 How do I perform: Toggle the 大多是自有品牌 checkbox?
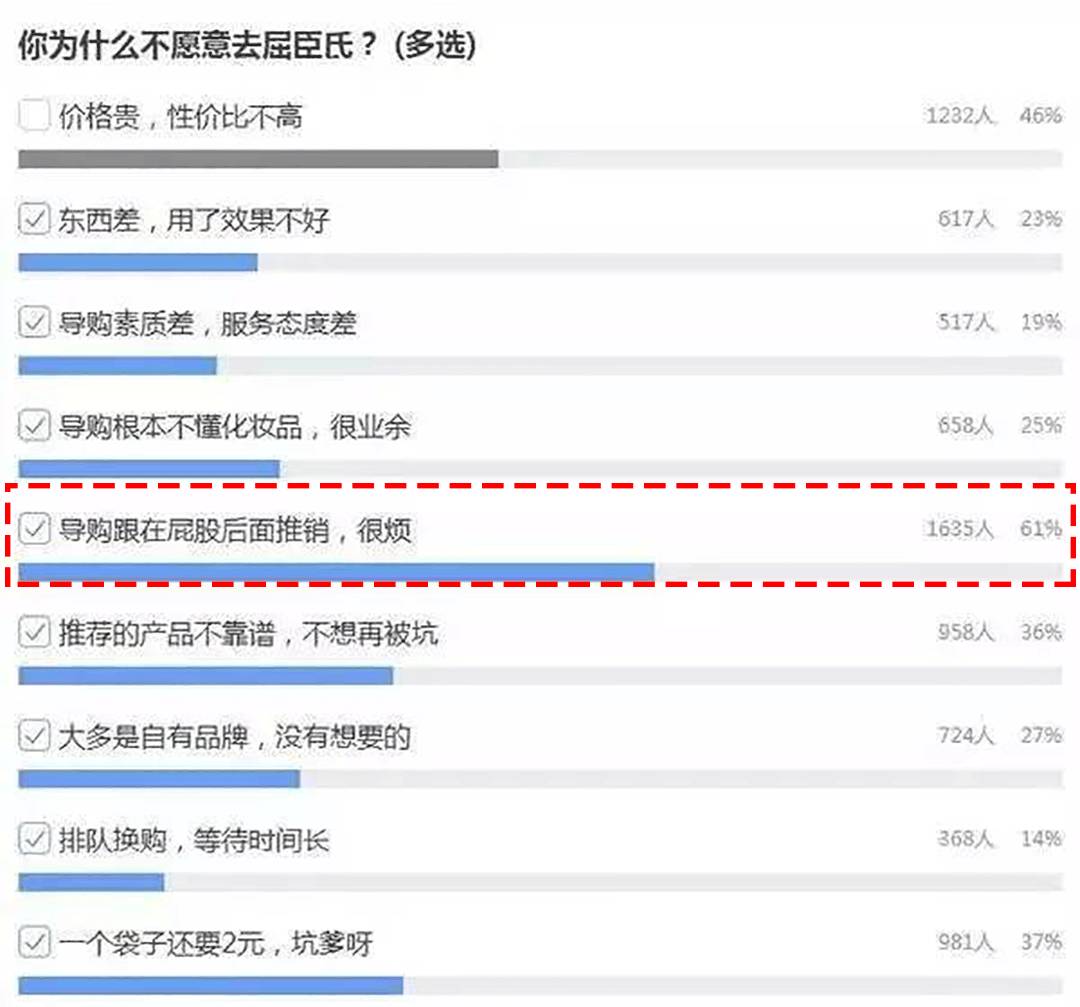[34, 736]
